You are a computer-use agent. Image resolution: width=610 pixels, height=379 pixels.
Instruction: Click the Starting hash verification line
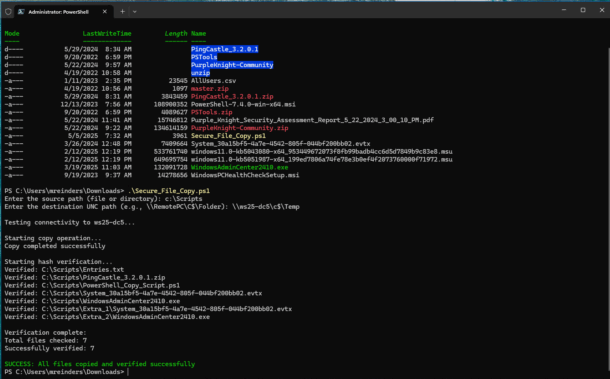pyautogui.click(x=58, y=261)
